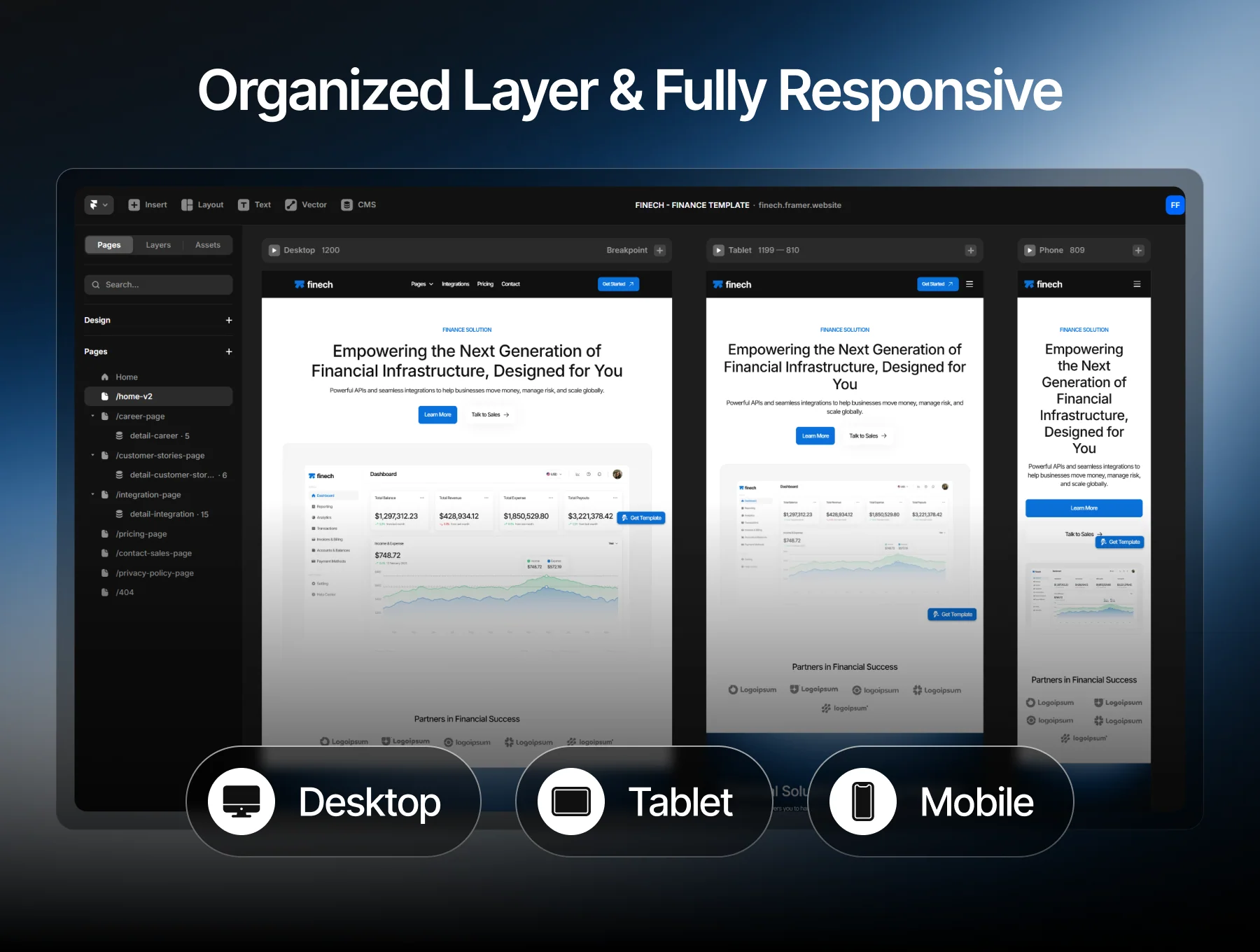Open the /career-page entry

[x=140, y=416]
